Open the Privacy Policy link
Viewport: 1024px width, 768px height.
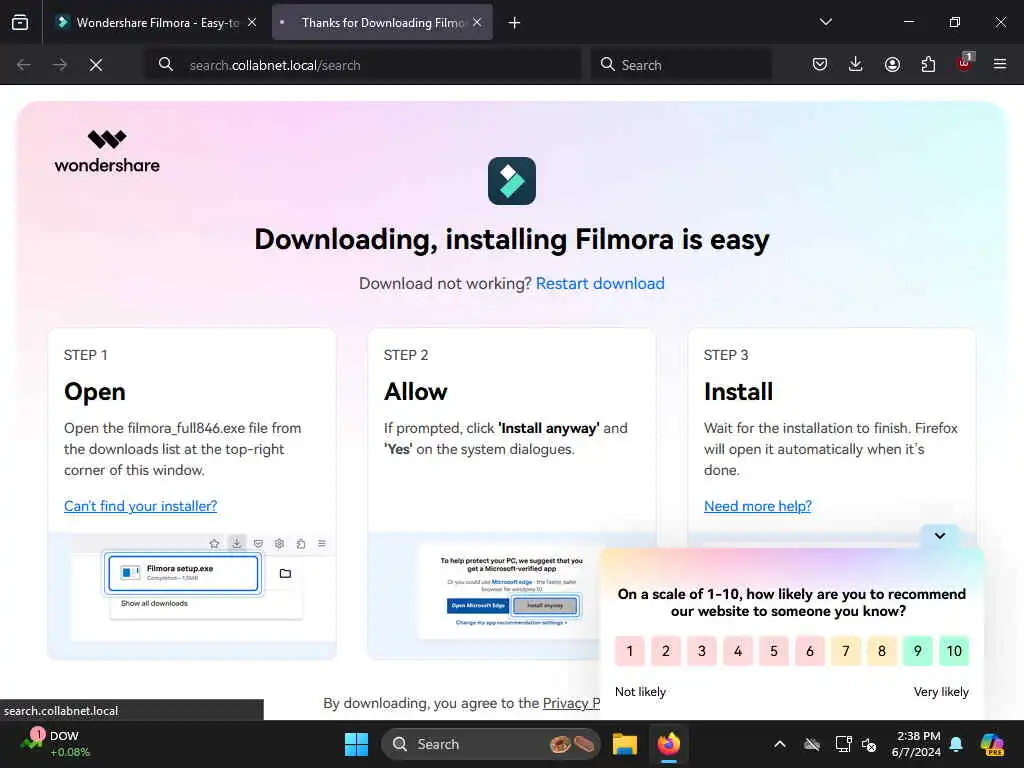coord(571,703)
